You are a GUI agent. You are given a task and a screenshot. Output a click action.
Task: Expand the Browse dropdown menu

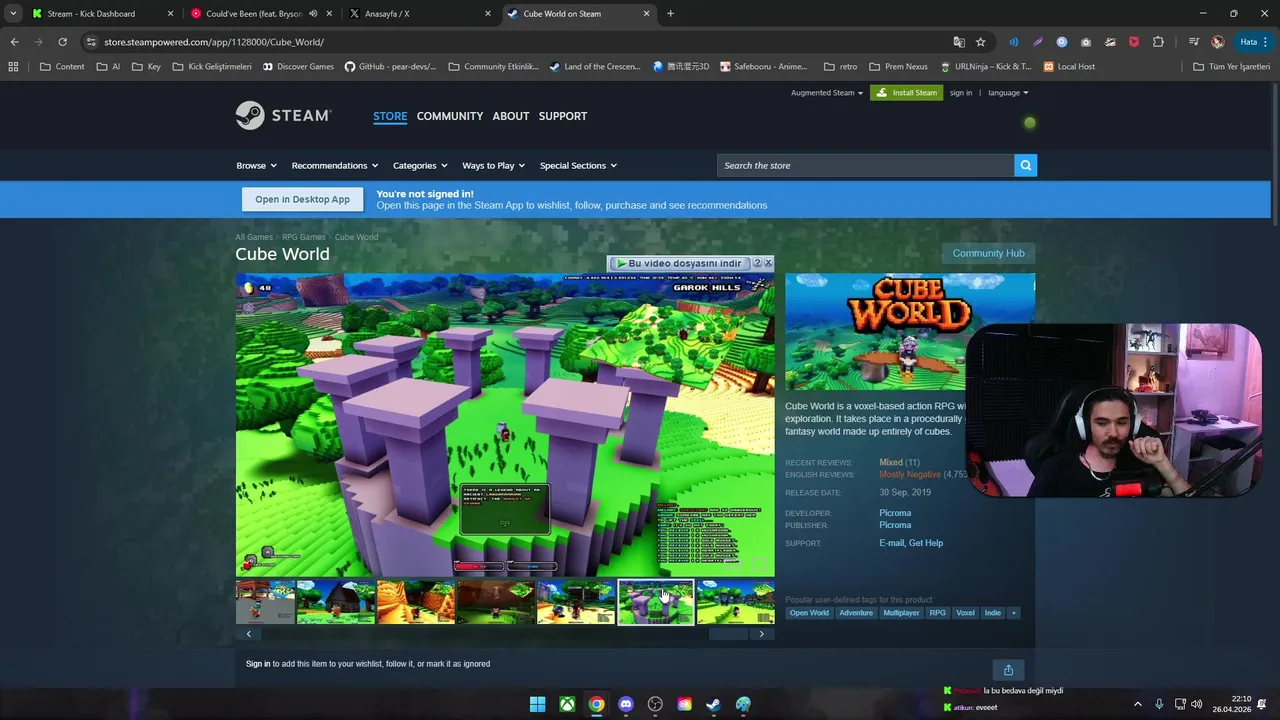click(256, 165)
